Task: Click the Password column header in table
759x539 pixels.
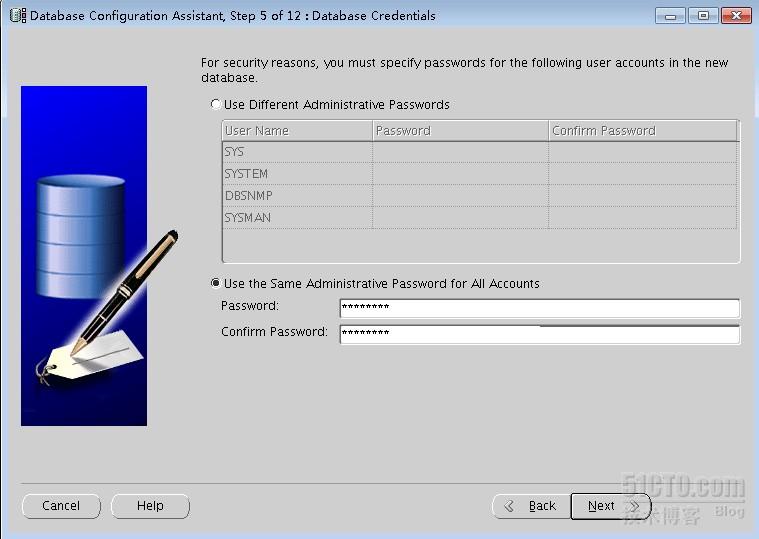Action: (460, 131)
